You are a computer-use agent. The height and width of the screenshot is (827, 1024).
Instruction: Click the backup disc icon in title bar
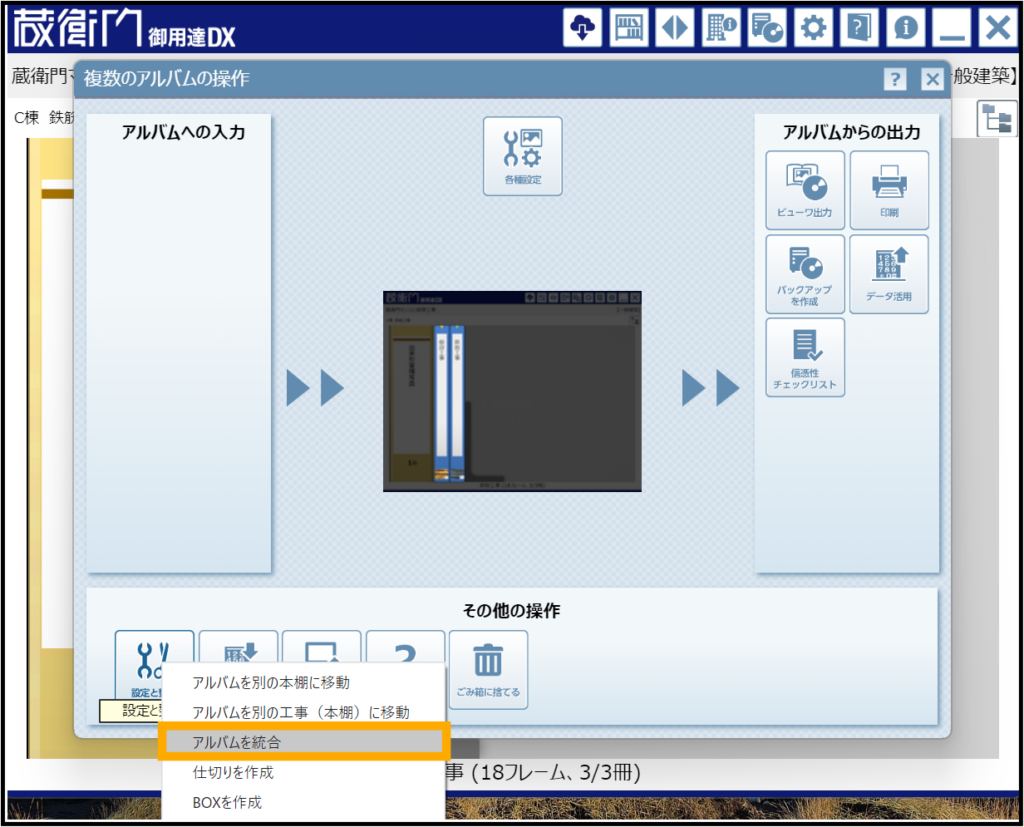tap(767, 27)
